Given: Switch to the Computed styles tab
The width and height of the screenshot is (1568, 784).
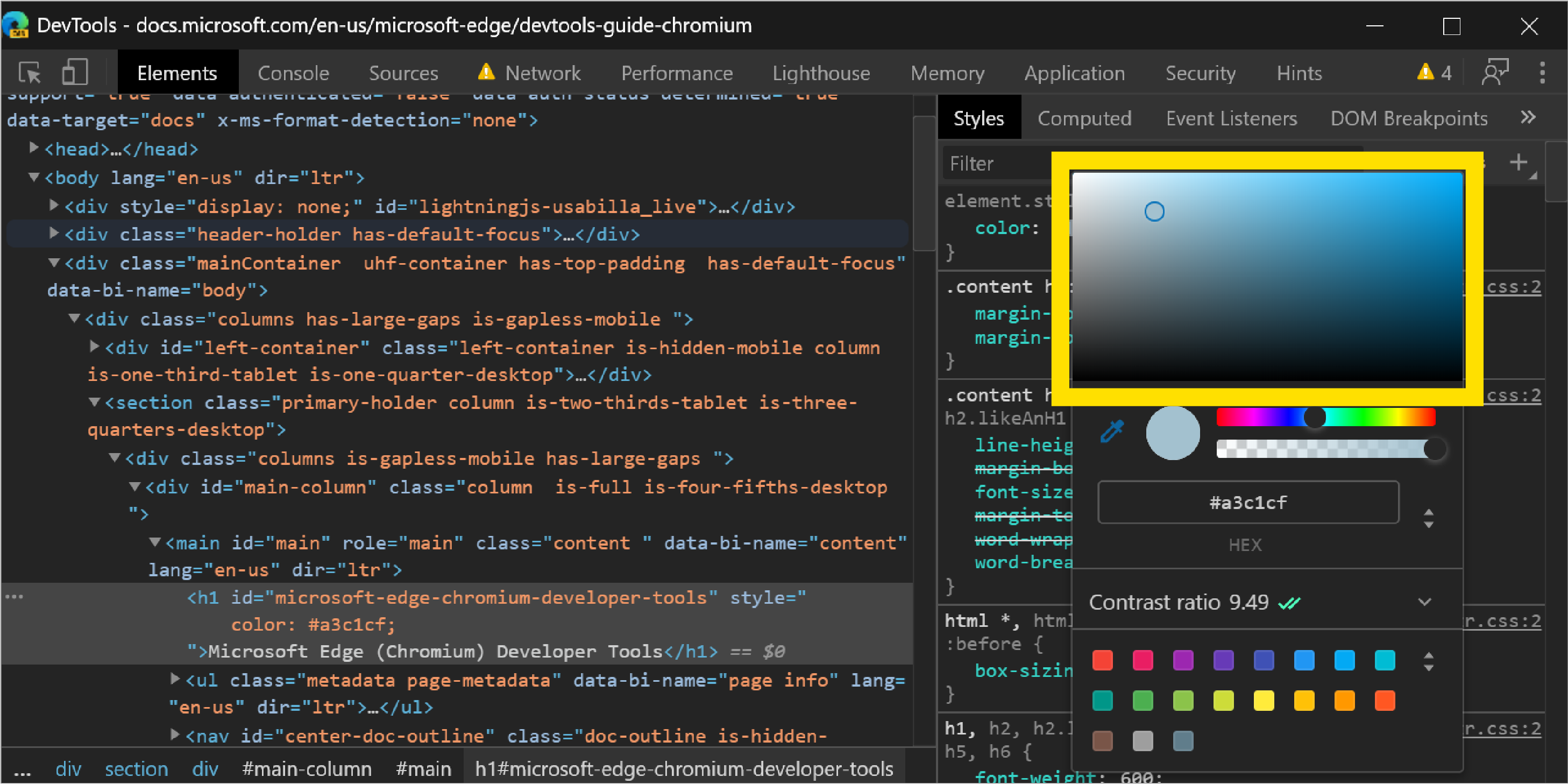Looking at the screenshot, I should pos(1086,119).
